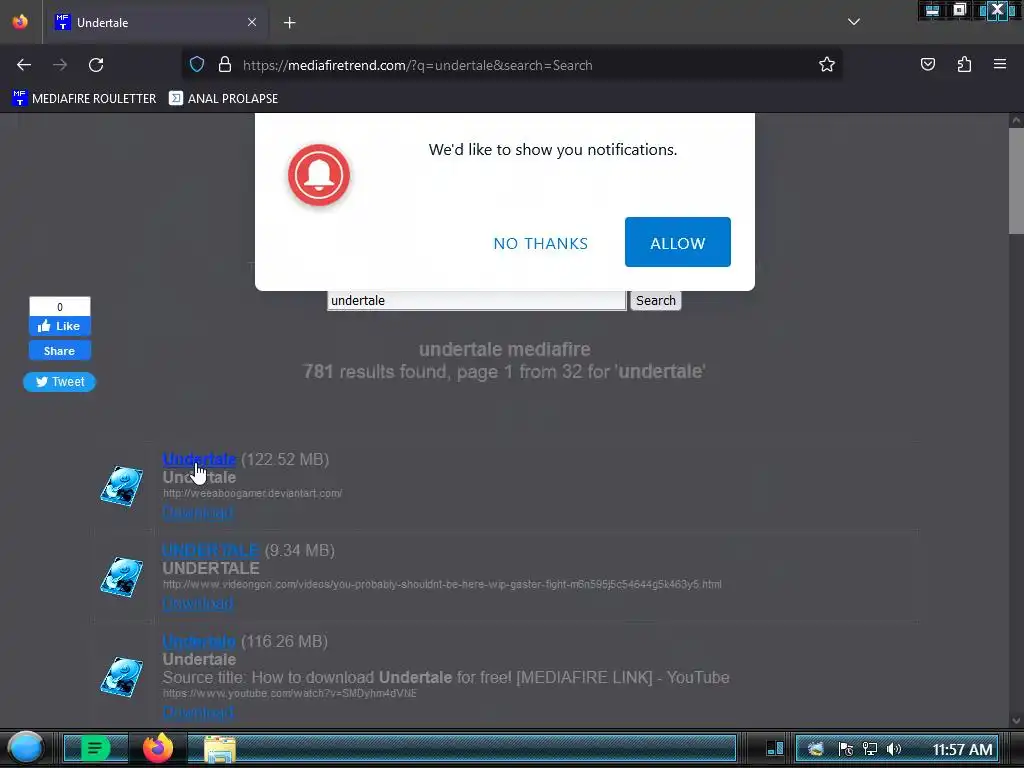Bookmark this page with the star icon
Viewport: 1024px width, 768px height.
pyautogui.click(x=827, y=64)
